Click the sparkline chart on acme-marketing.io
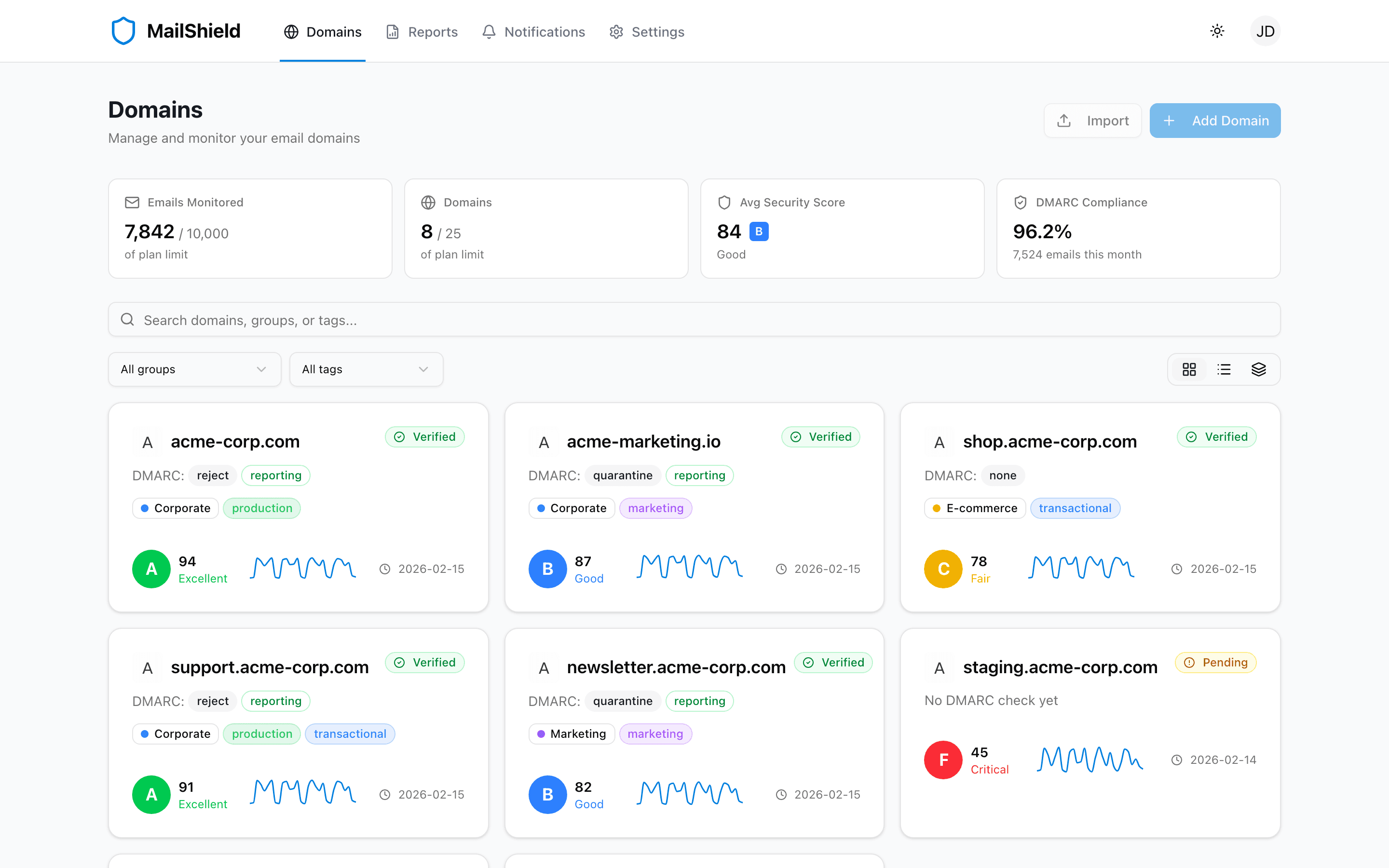 click(689, 567)
